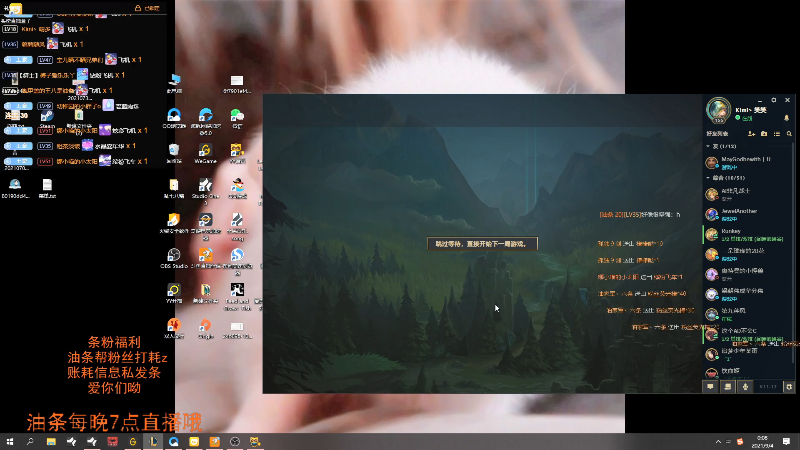Click the friends list scrollbar
The height and width of the screenshot is (450, 800).
[x=794, y=253]
